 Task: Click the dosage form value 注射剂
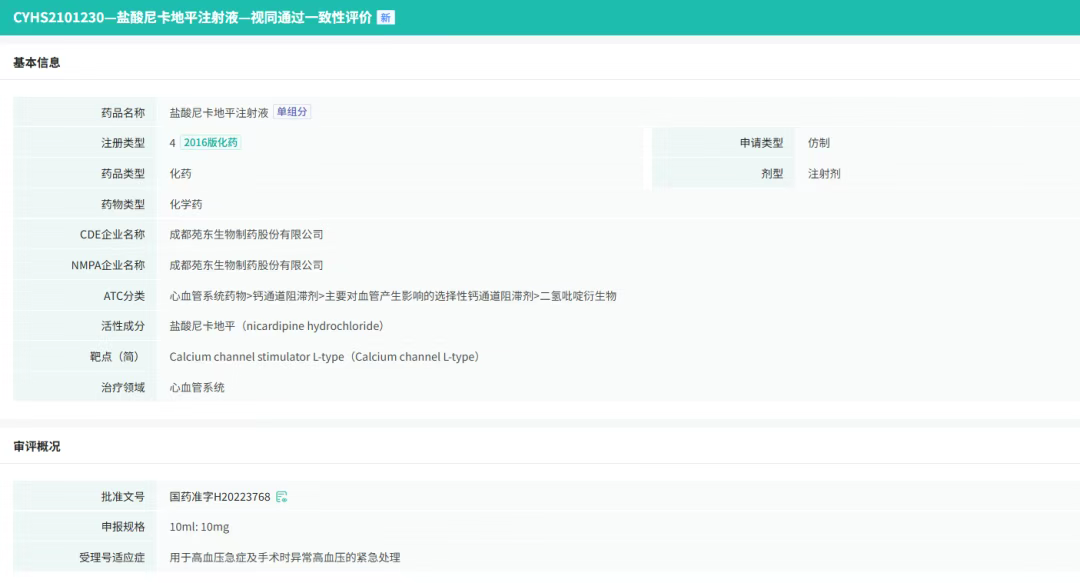(824, 174)
